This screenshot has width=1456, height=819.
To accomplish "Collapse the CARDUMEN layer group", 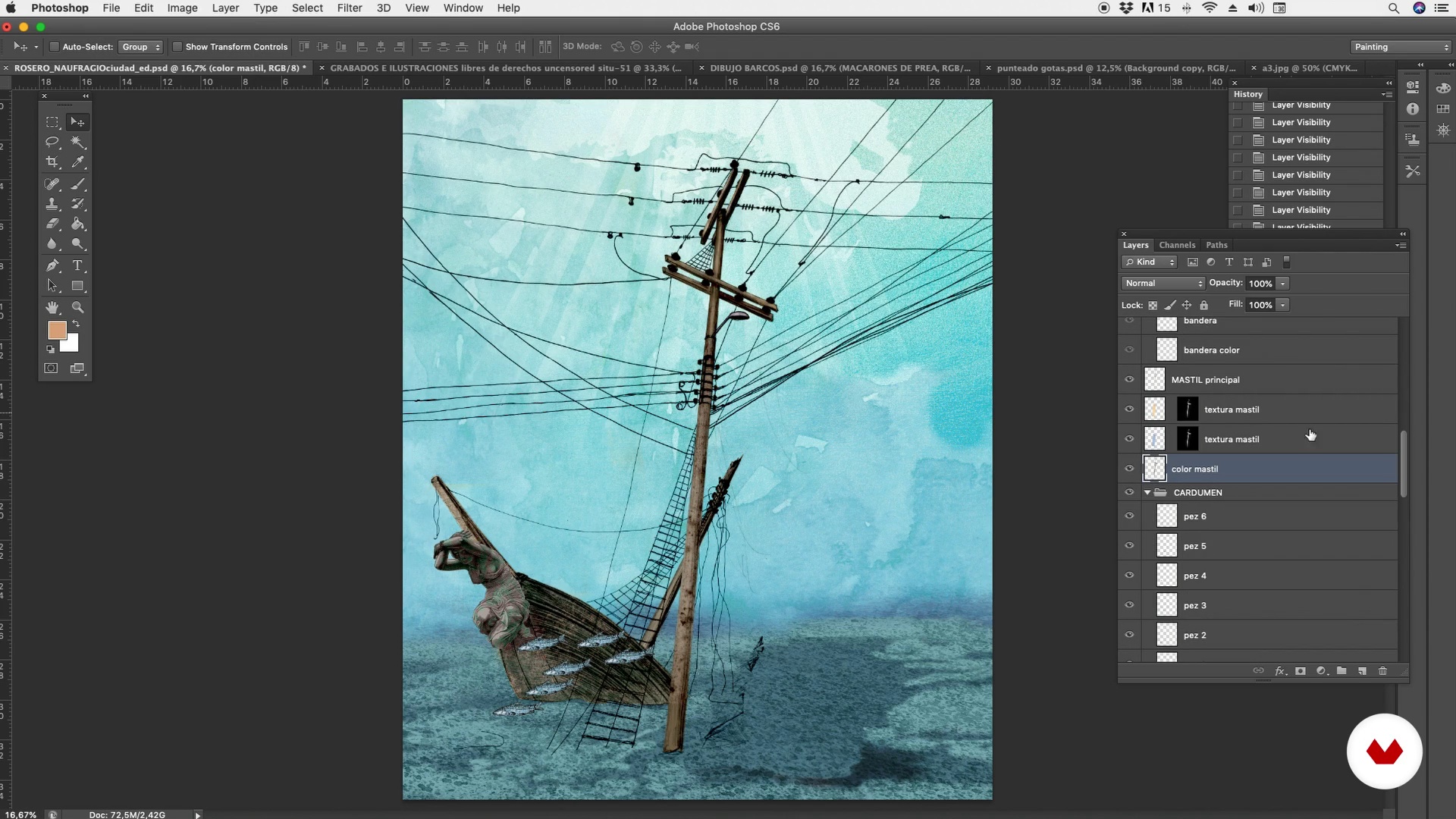I will coord(1147,493).
